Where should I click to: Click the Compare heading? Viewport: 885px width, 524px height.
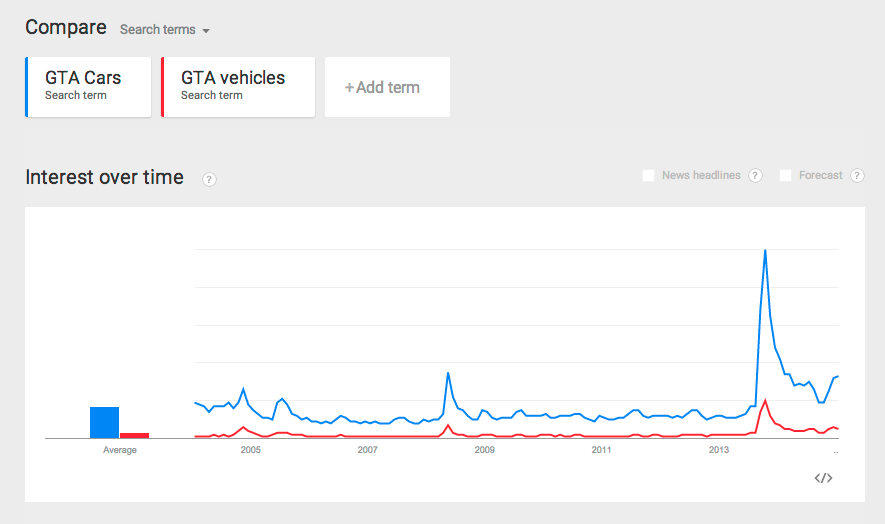66,28
